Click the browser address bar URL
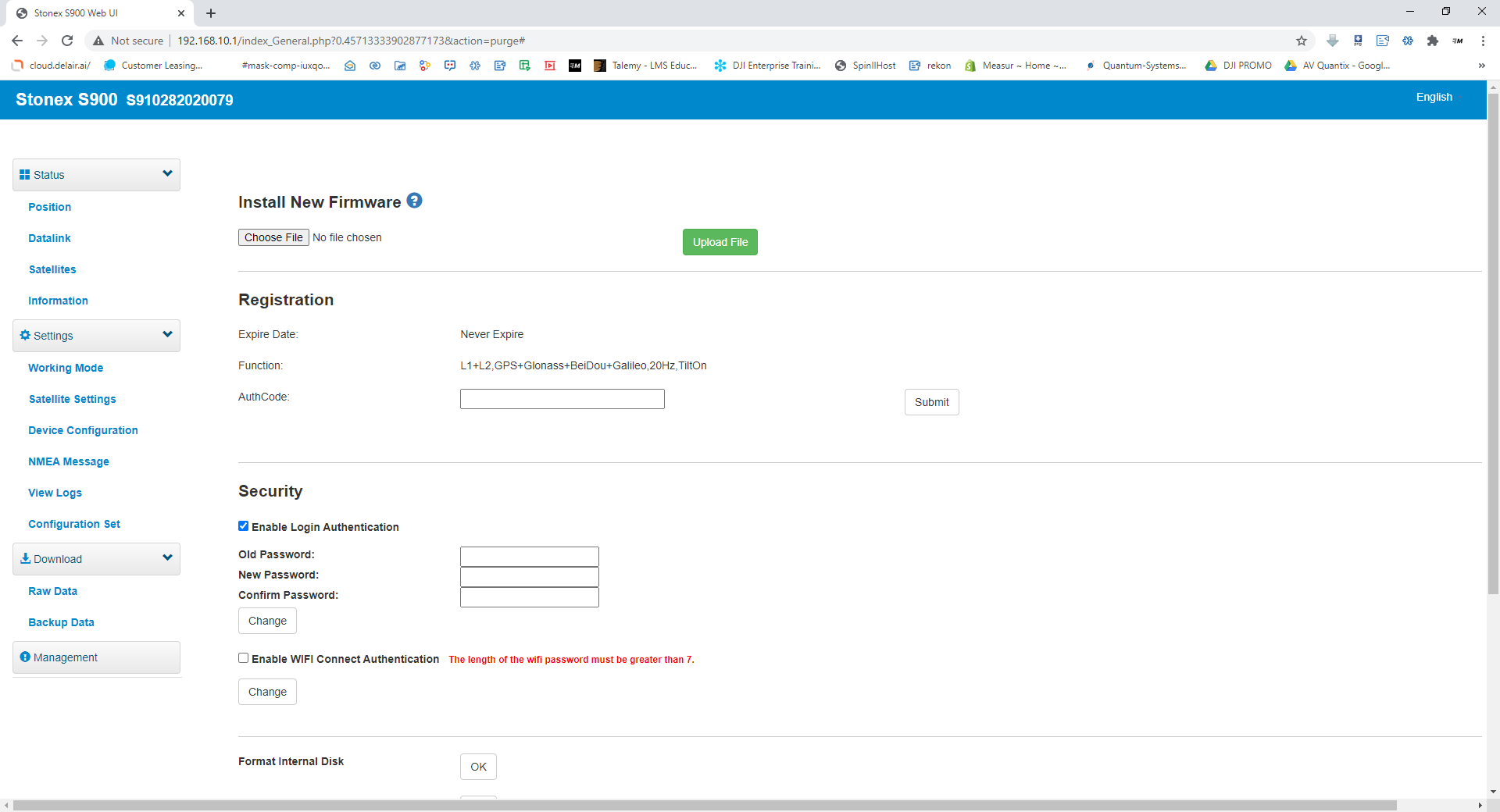 tap(351, 41)
